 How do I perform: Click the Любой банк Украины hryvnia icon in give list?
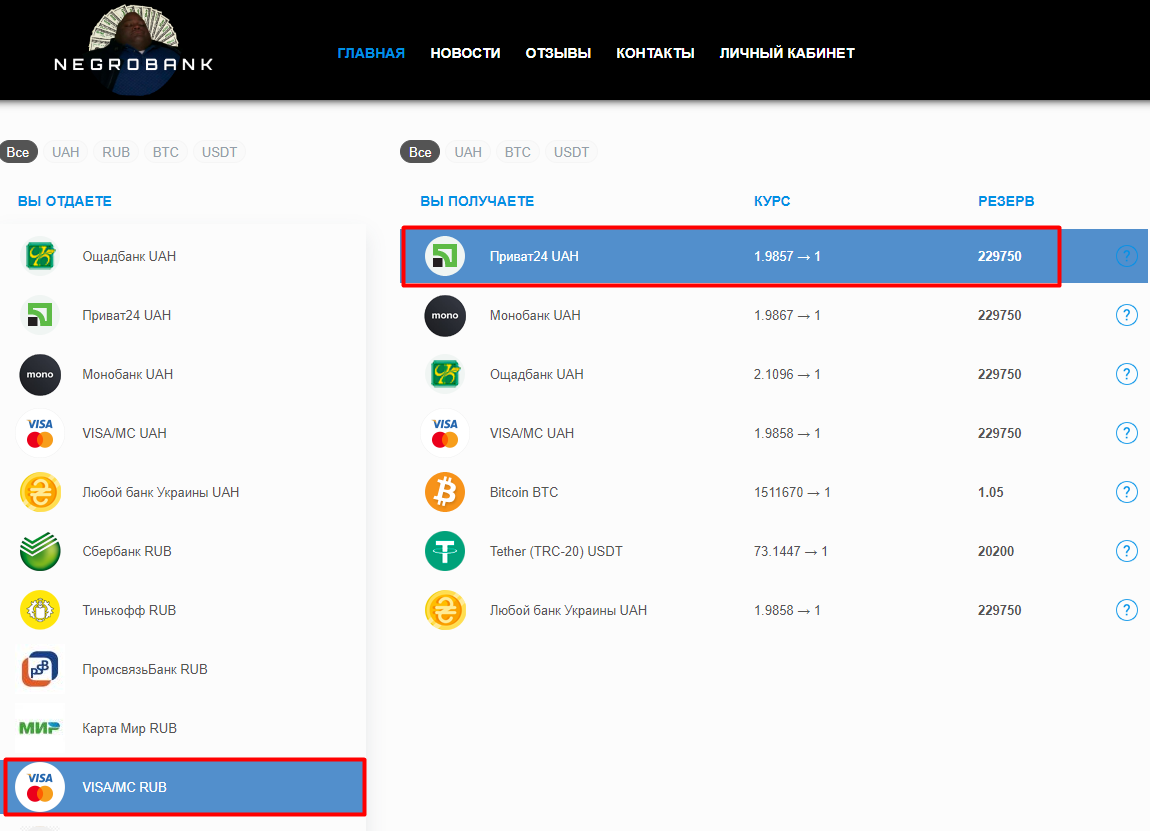(x=40, y=492)
